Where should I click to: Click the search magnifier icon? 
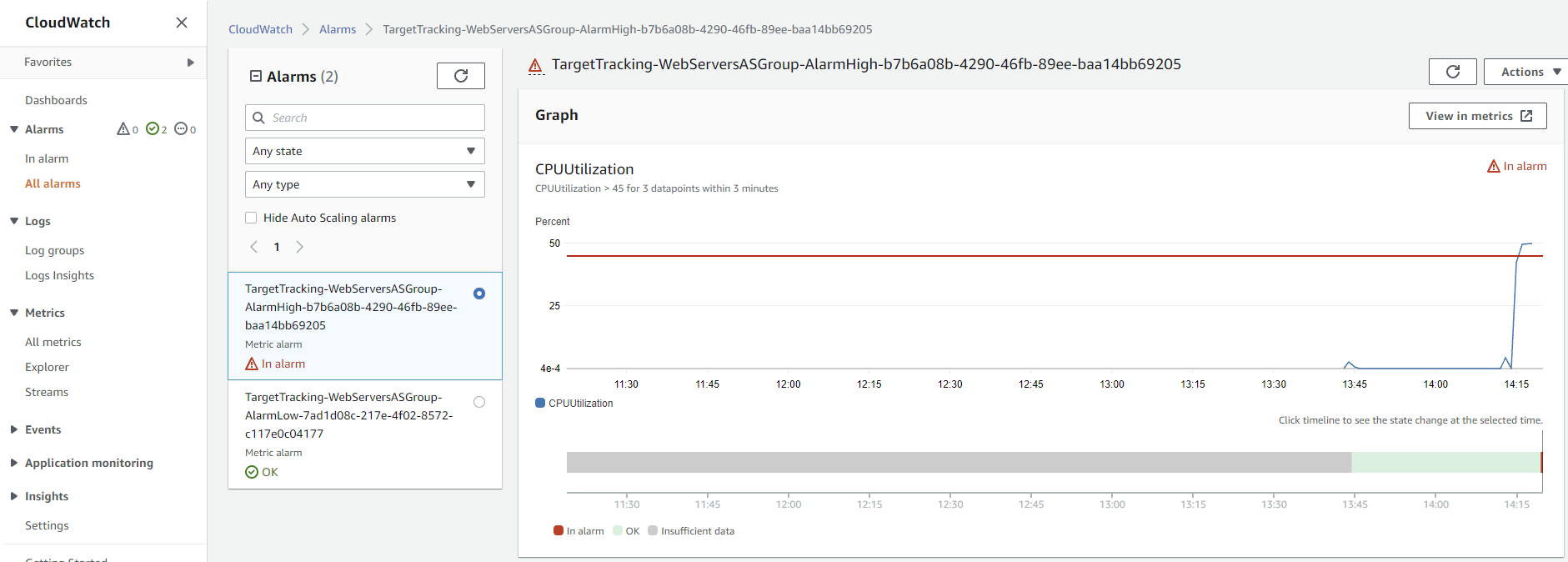tap(258, 118)
